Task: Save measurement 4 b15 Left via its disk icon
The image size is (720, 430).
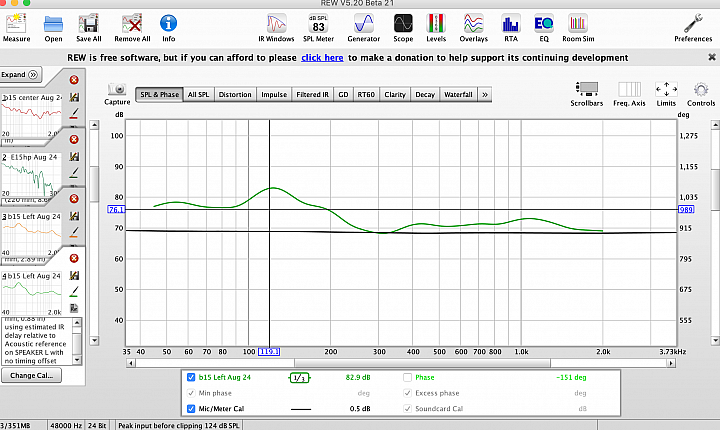Action: click(x=74, y=276)
